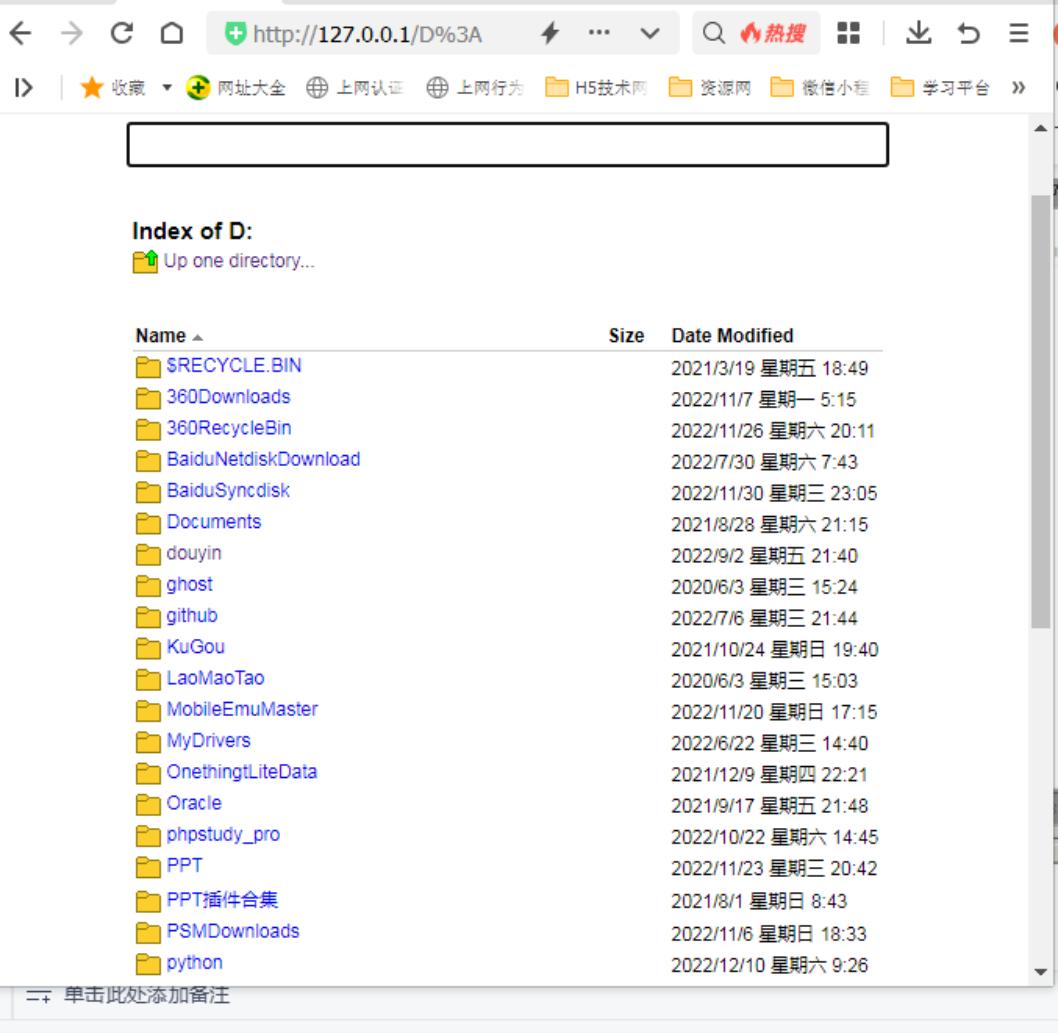Open the downloads icon in toolbar

pyautogui.click(x=917, y=34)
